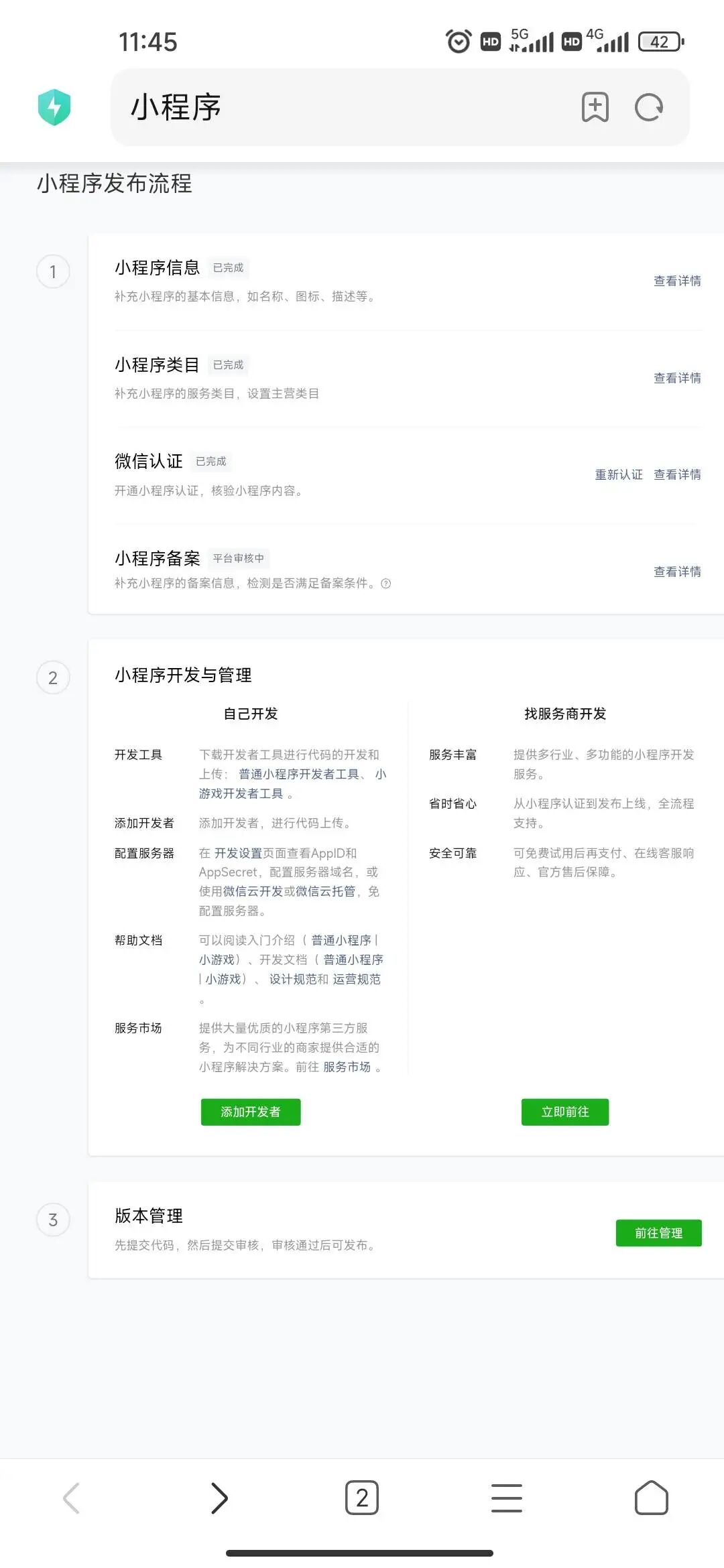The height and width of the screenshot is (1568, 724).
Task: Open the tabs switcher showing 2
Action: 362,1498
